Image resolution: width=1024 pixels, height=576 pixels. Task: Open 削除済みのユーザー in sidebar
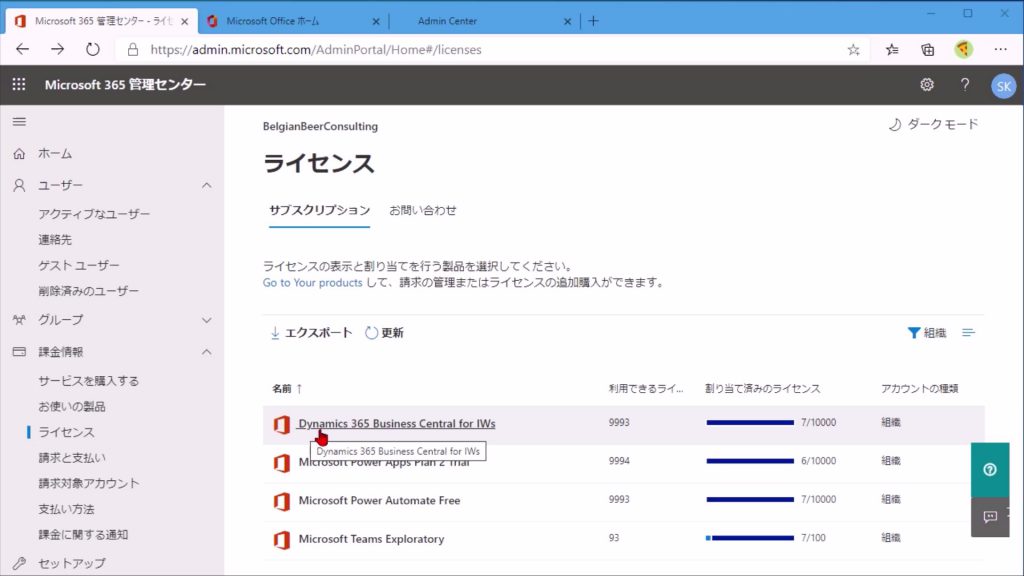(88, 291)
